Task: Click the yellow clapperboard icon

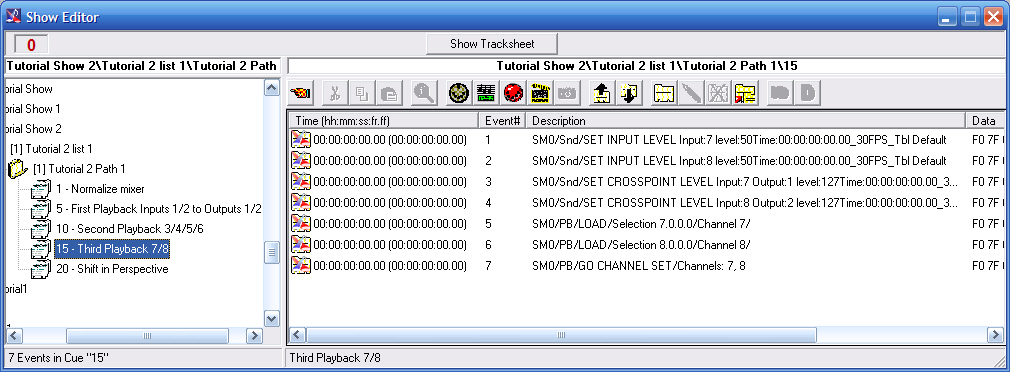Action: click(540, 93)
